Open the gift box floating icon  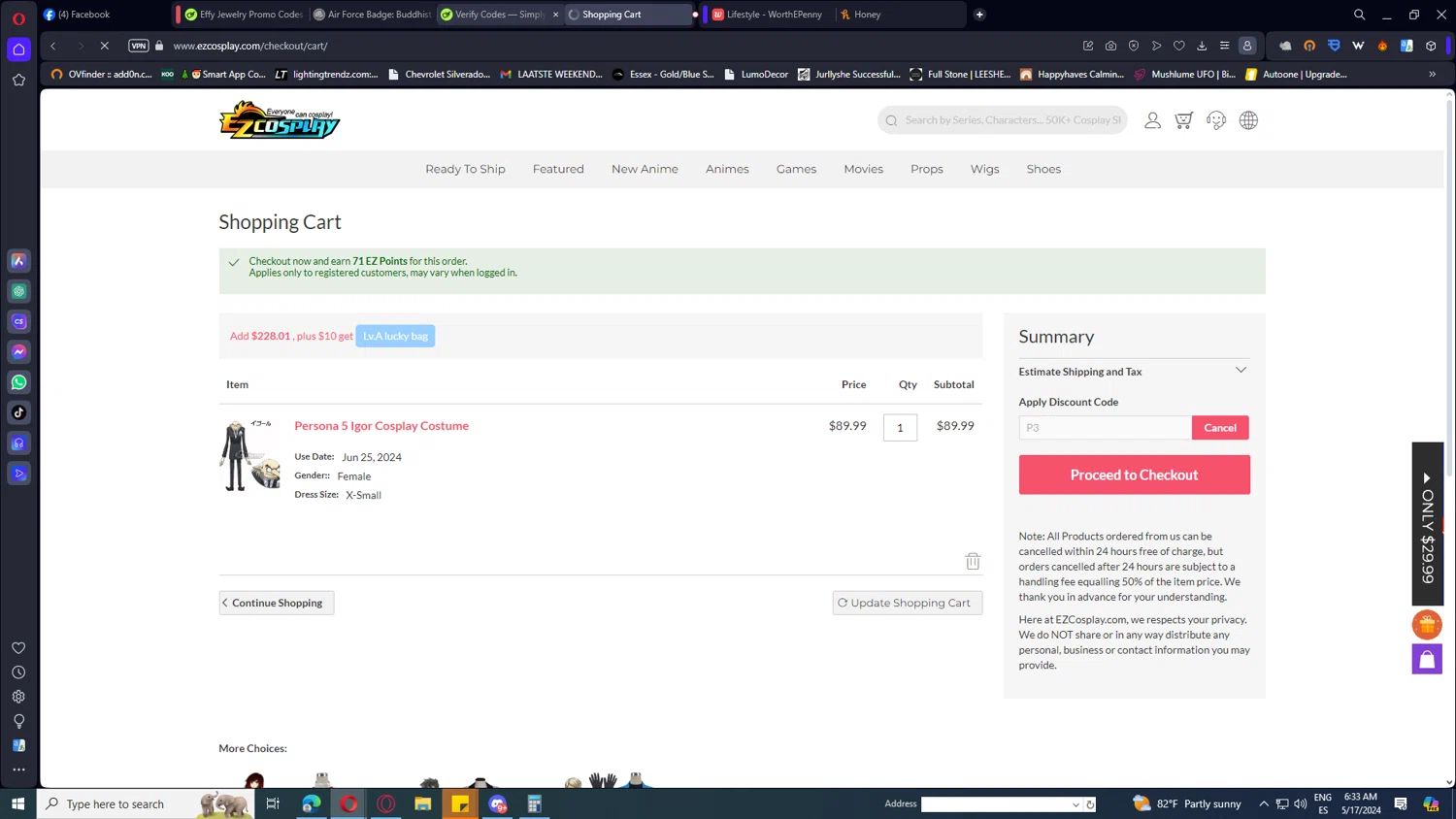click(x=1427, y=625)
